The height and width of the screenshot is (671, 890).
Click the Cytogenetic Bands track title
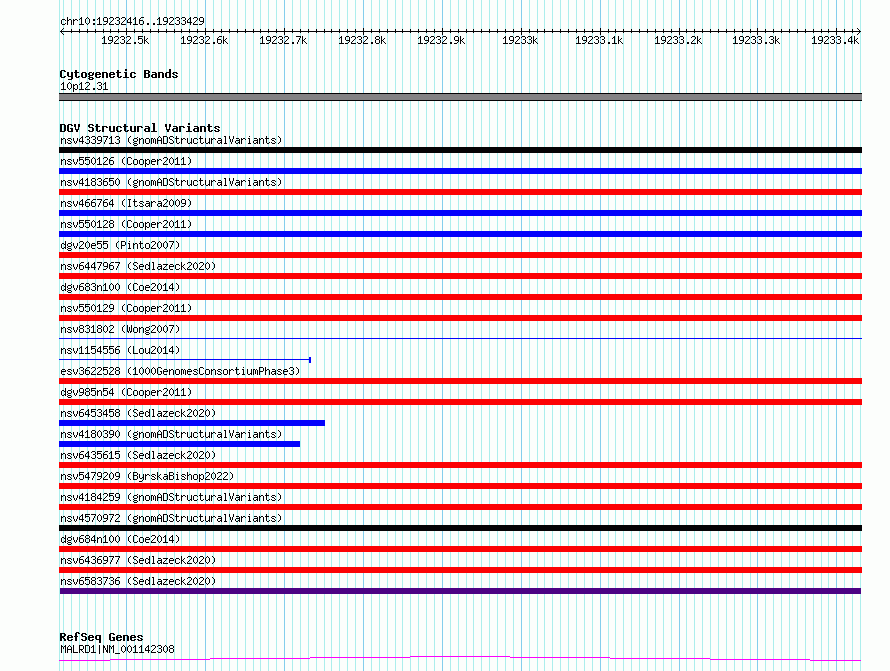[x=119, y=74]
